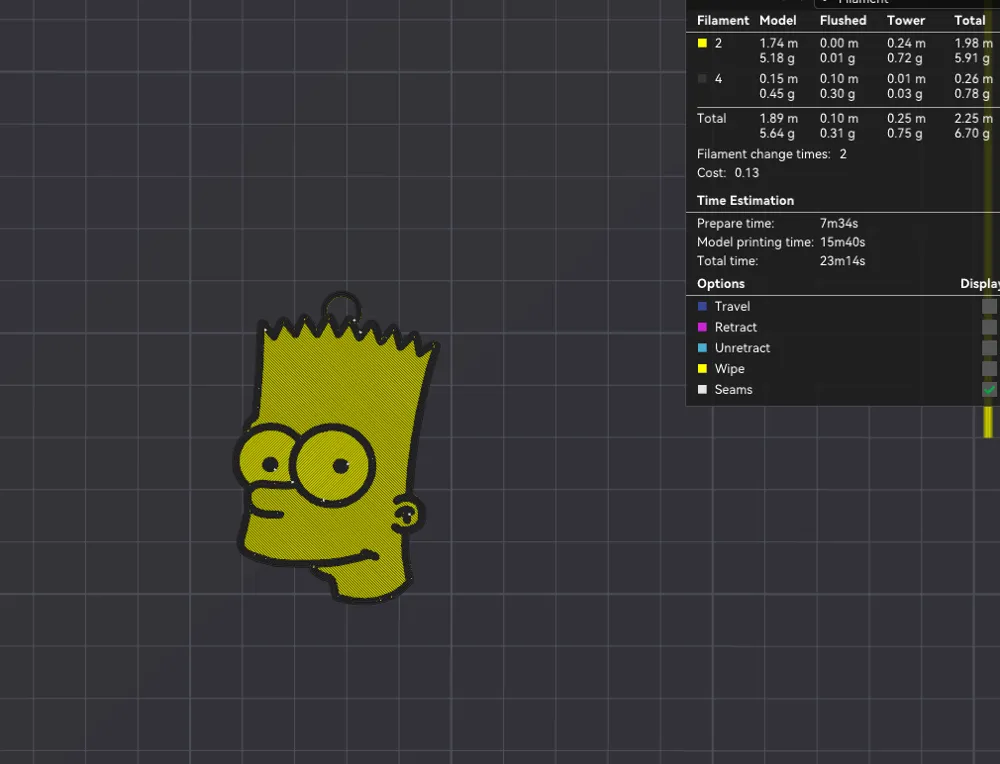Screen dimensions: 1000x764
Task: Click the Display column heading
Action: pos(980,284)
